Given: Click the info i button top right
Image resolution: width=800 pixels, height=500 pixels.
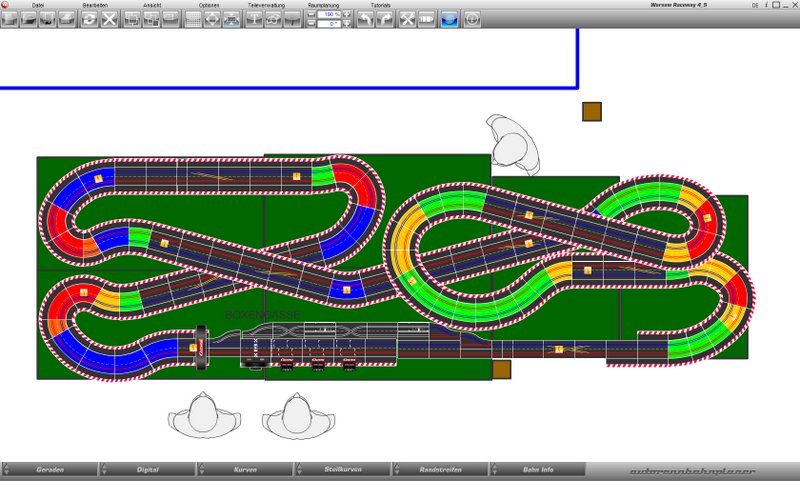Looking at the screenshot, I should [766, 5].
